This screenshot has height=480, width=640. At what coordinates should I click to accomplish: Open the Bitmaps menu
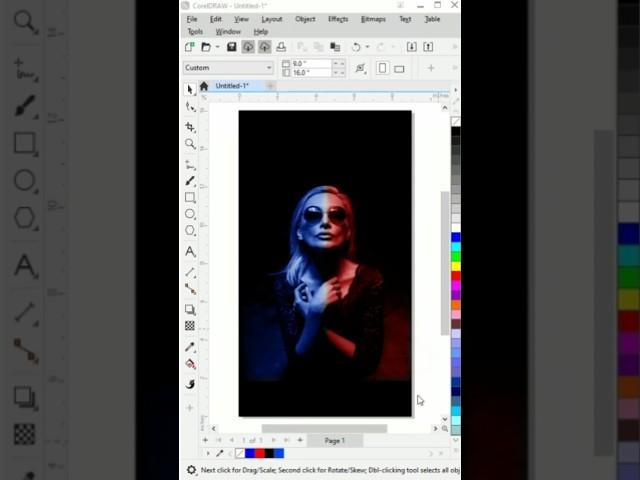[373, 19]
